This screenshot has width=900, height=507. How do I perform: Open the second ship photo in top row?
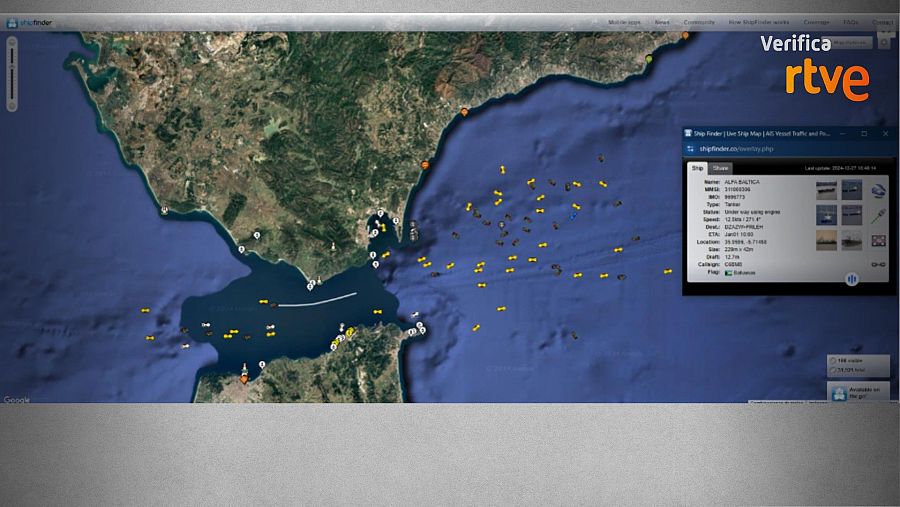(x=852, y=190)
